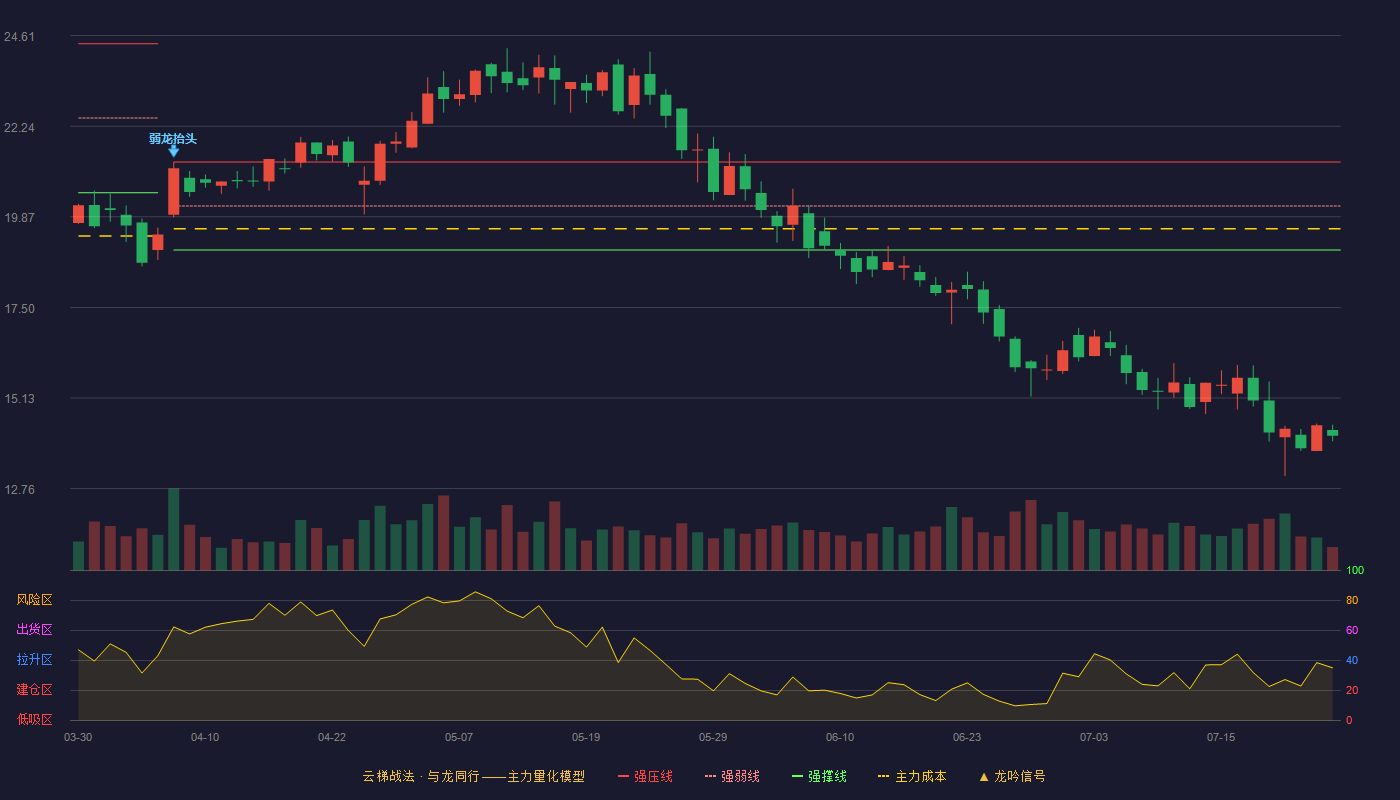Click the 22.24 price axis label
The image size is (1400, 800).
coord(19,128)
